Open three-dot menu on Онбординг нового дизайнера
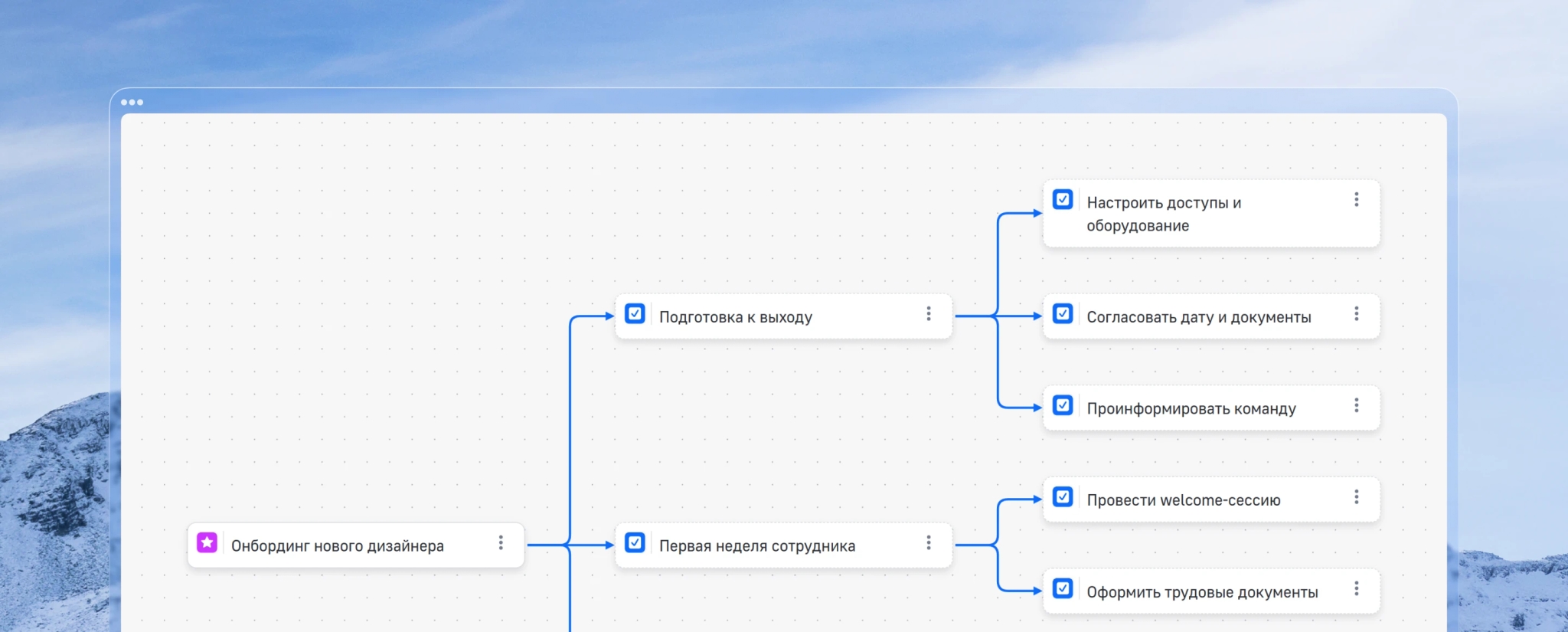Screen dimensions: 1568x632 tap(501, 542)
